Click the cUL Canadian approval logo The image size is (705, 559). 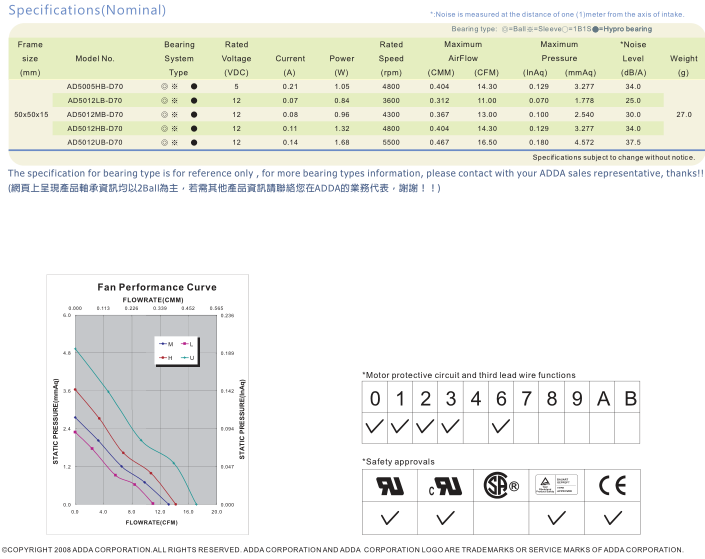445,485
